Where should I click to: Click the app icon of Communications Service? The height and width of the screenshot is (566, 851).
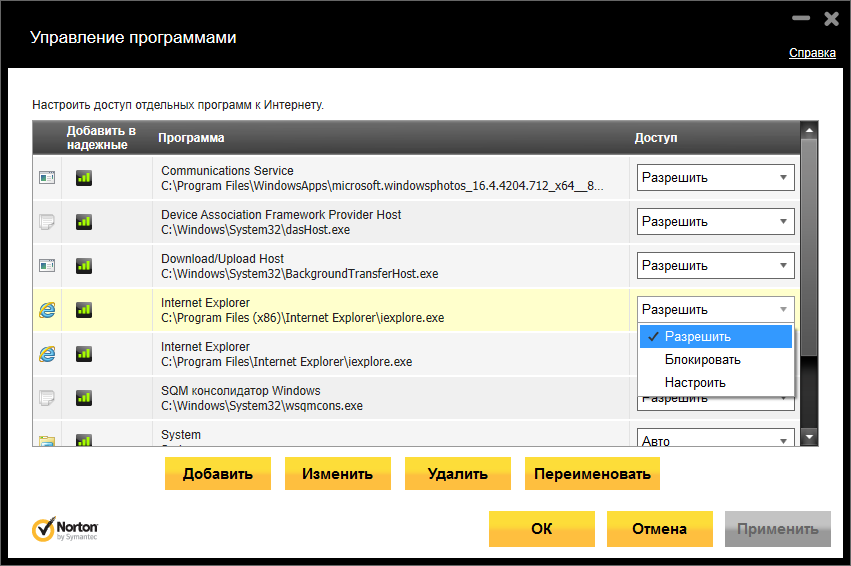click(47, 177)
